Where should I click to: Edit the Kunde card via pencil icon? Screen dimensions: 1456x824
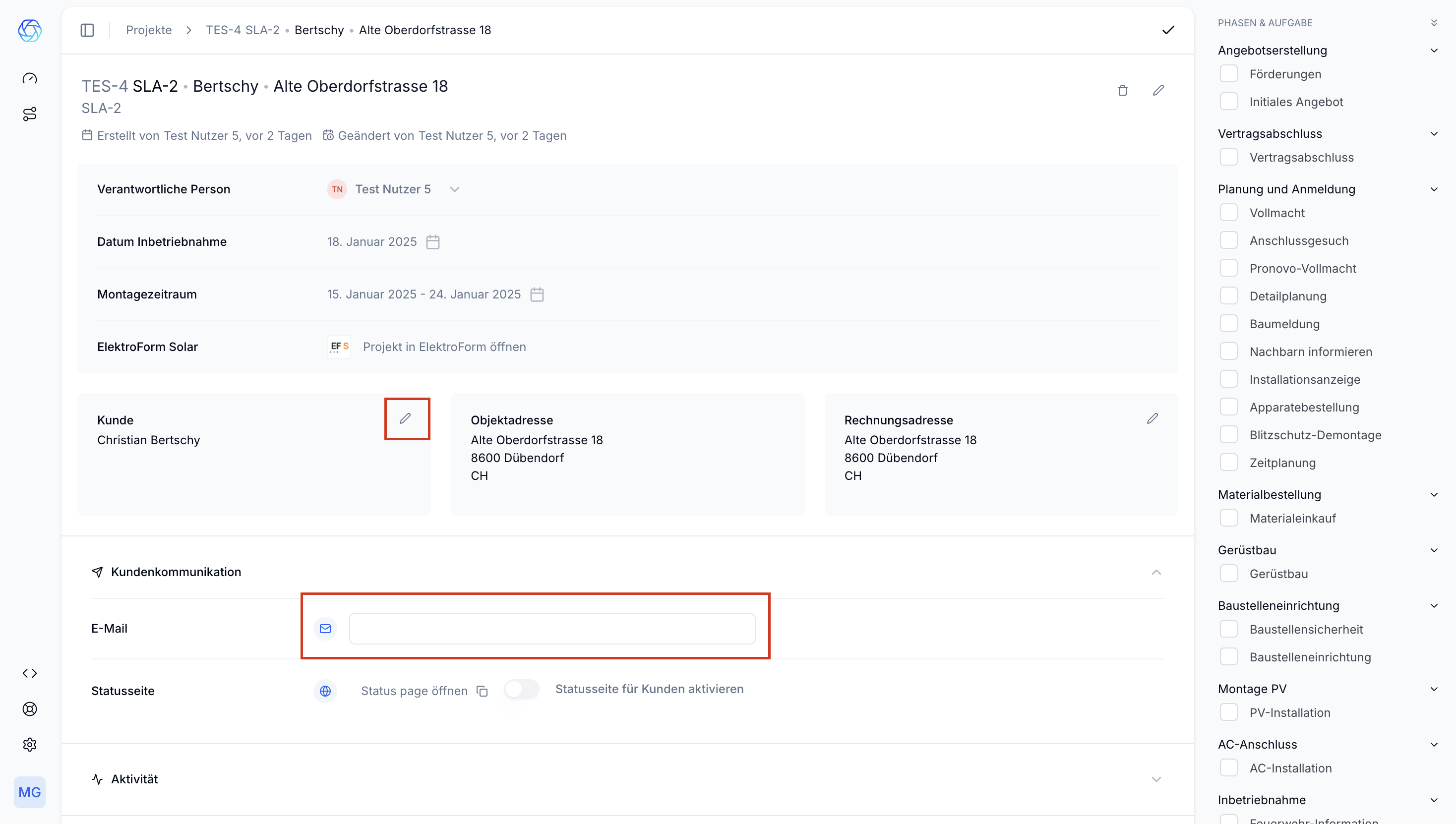405,419
